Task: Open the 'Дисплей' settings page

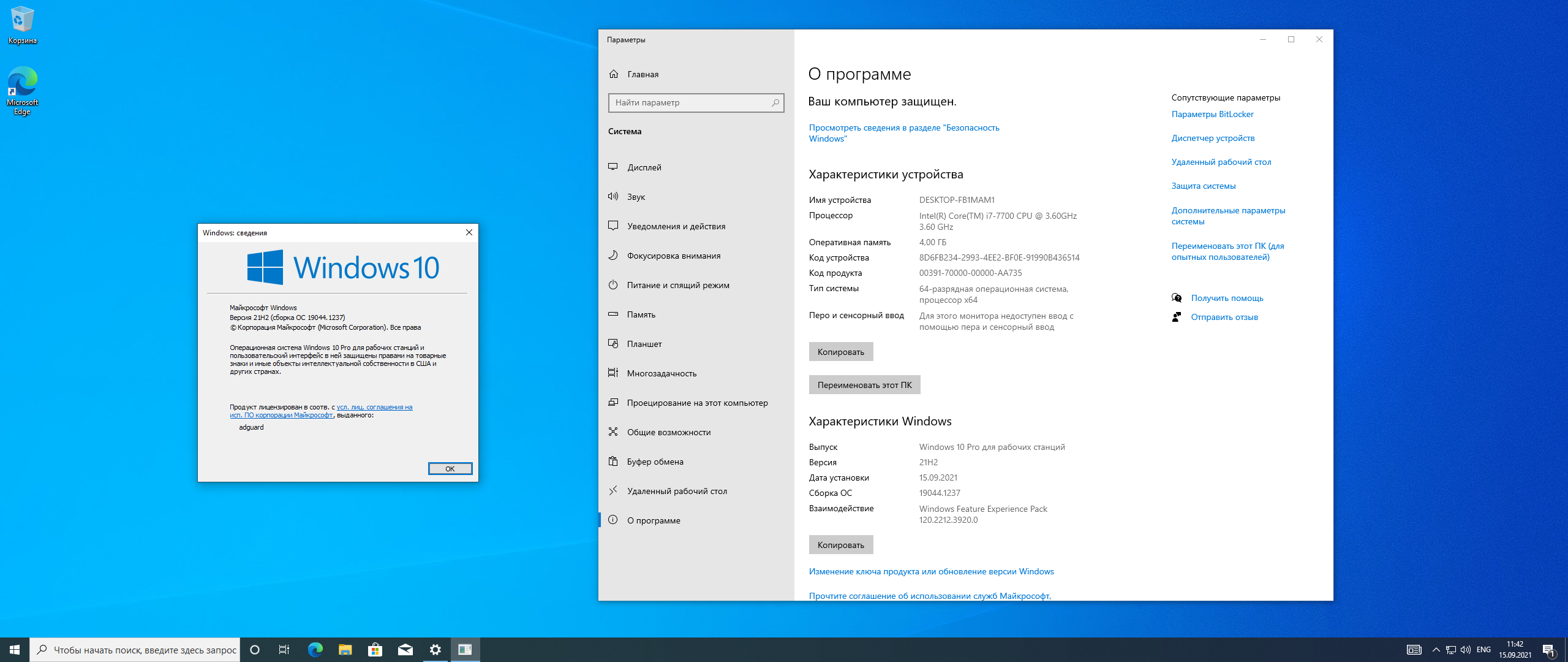Action: pyautogui.click(x=696, y=167)
